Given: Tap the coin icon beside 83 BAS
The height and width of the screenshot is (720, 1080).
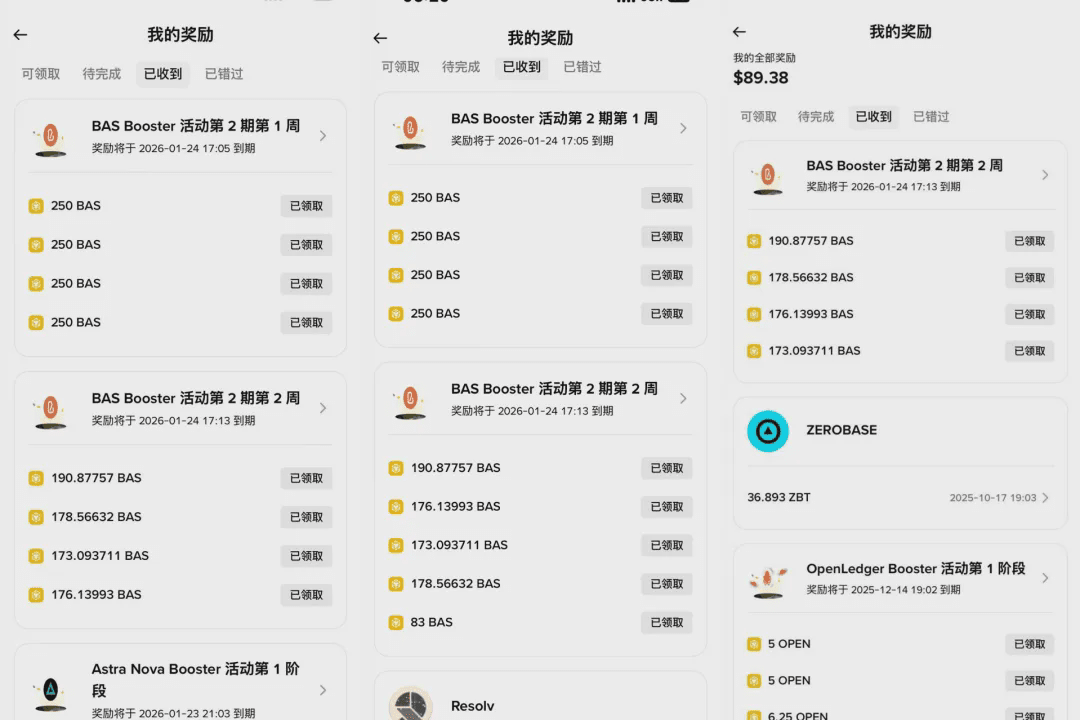Looking at the screenshot, I should tap(396, 622).
